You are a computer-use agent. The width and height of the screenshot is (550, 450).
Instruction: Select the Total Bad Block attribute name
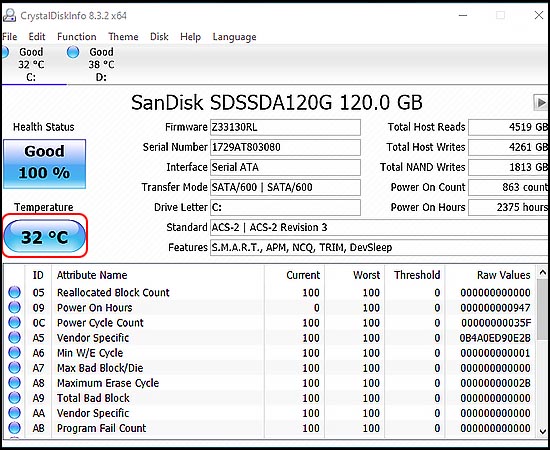(x=93, y=398)
